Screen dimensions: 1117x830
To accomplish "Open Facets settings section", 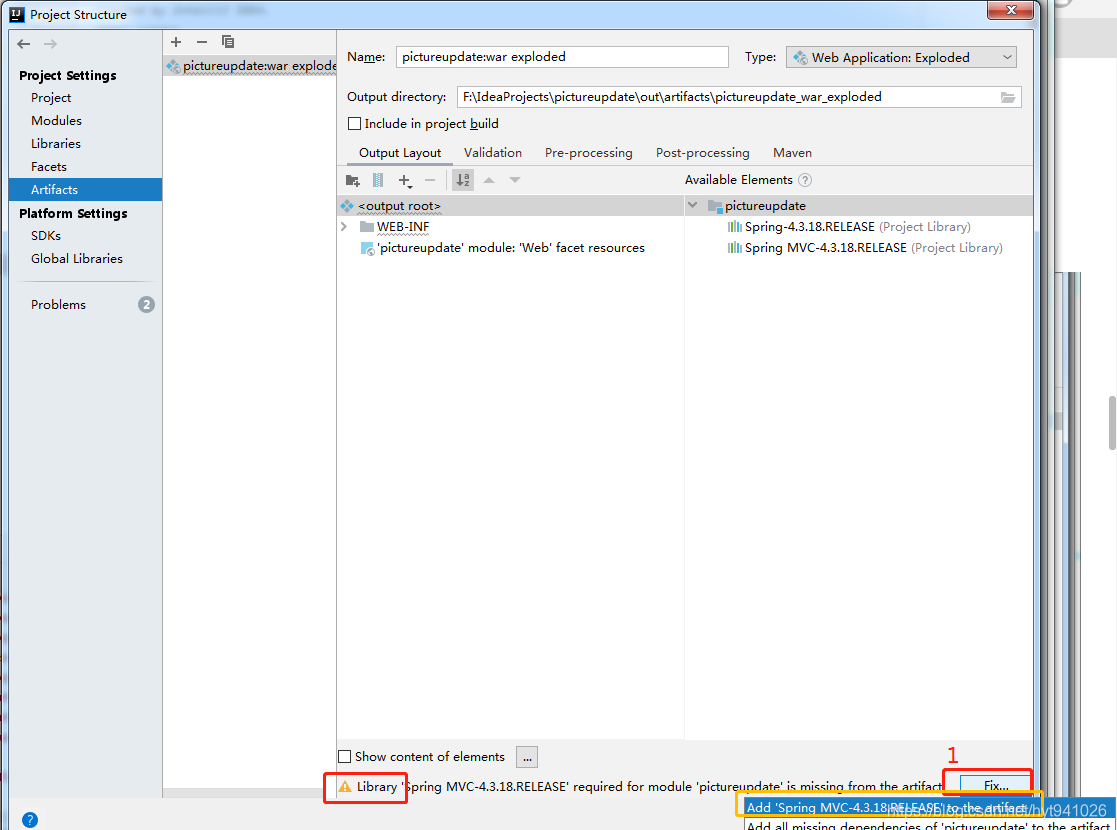I will (x=48, y=167).
